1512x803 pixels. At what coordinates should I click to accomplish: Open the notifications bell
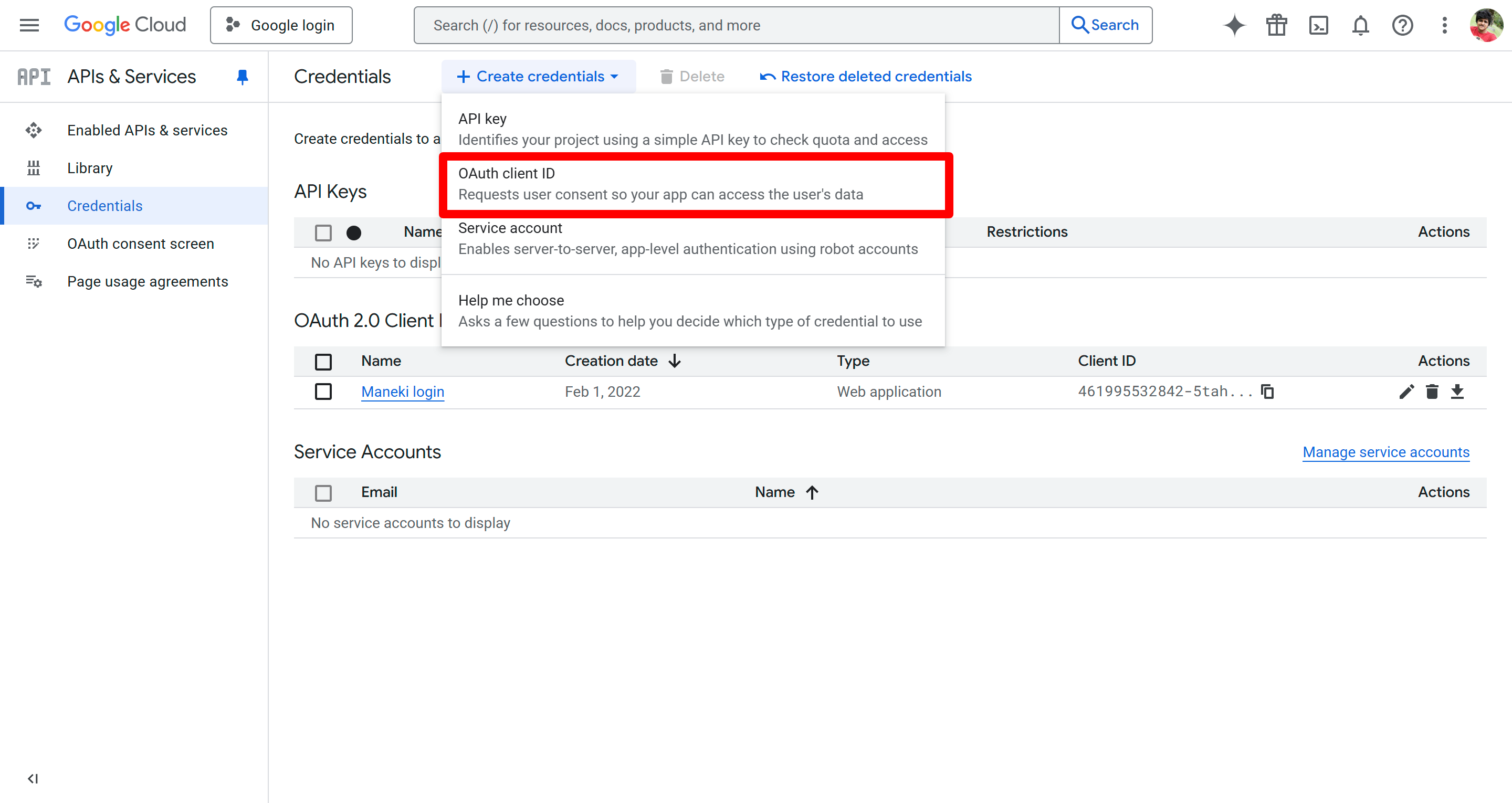click(x=1361, y=25)
